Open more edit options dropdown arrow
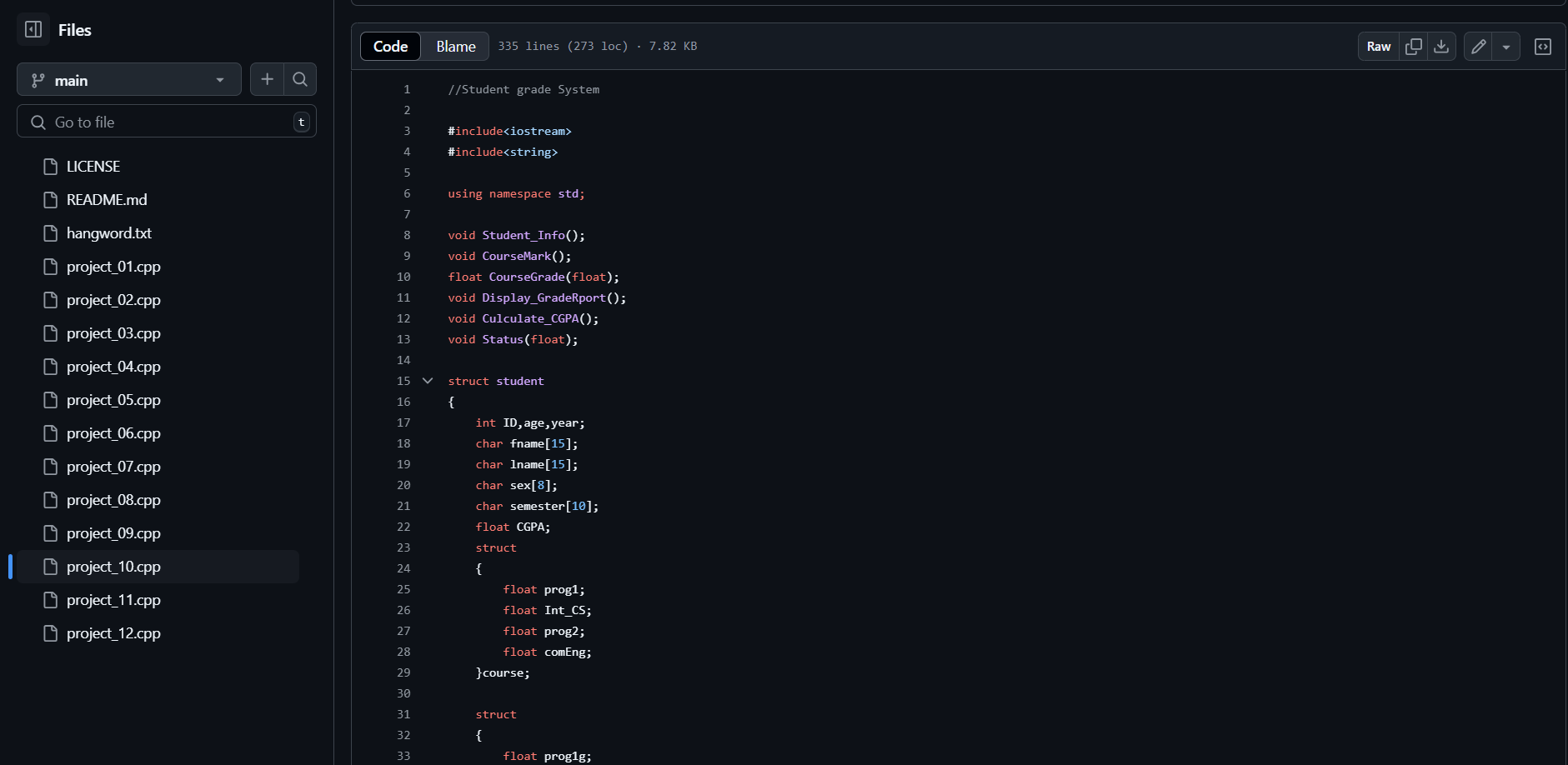Image resolution: width=1568 pixels, height=765 pixels. click(1506, 47)
